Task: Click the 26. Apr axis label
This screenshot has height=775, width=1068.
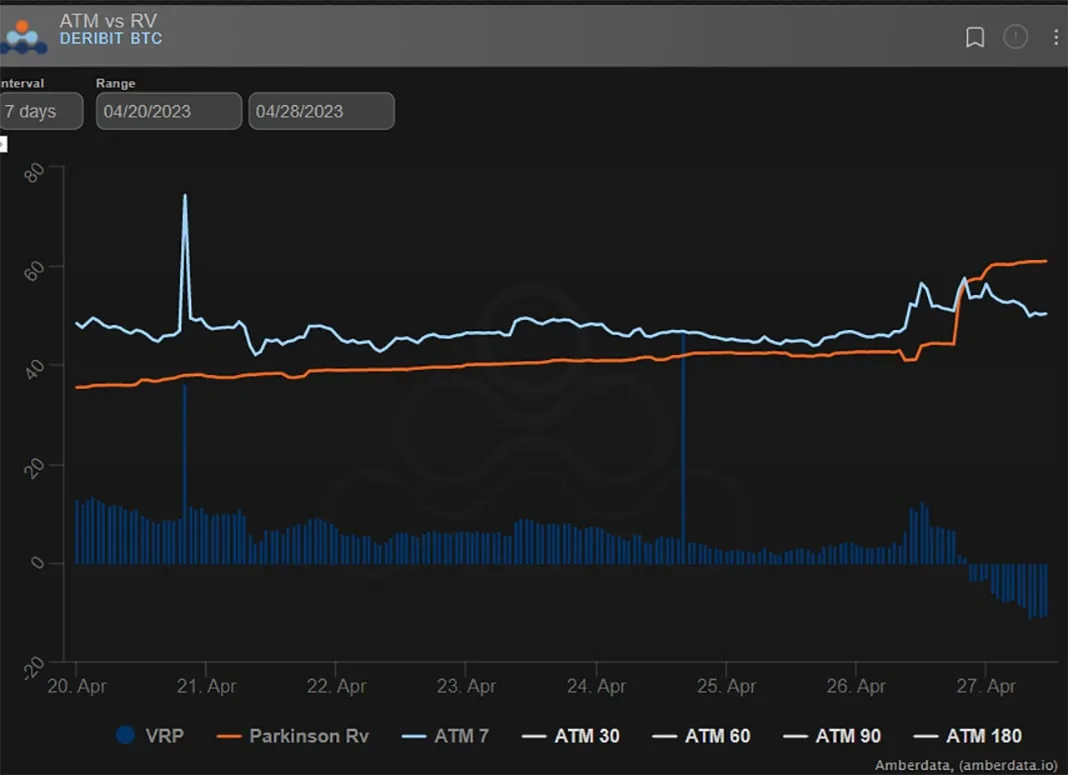Action: [856, 686]
